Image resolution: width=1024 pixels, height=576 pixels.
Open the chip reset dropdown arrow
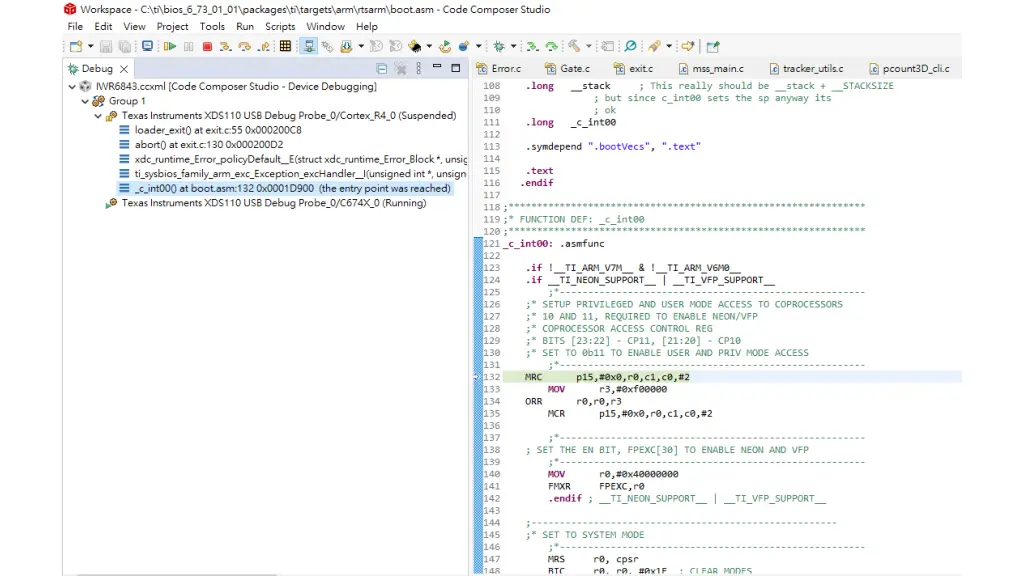[429, 46]
